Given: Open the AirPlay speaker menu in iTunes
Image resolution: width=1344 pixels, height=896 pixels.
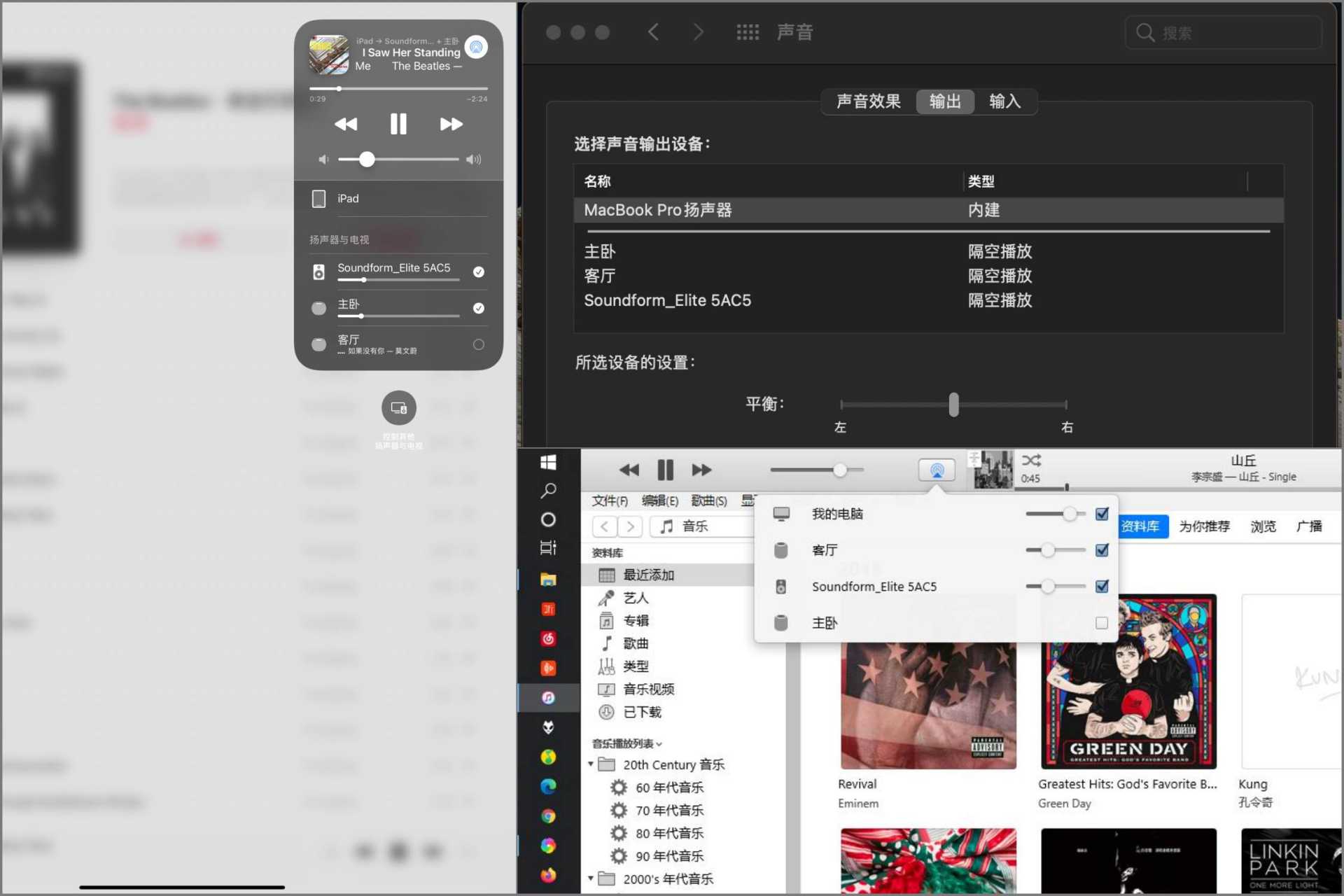Looking at the screenshot, I should 937,470.
